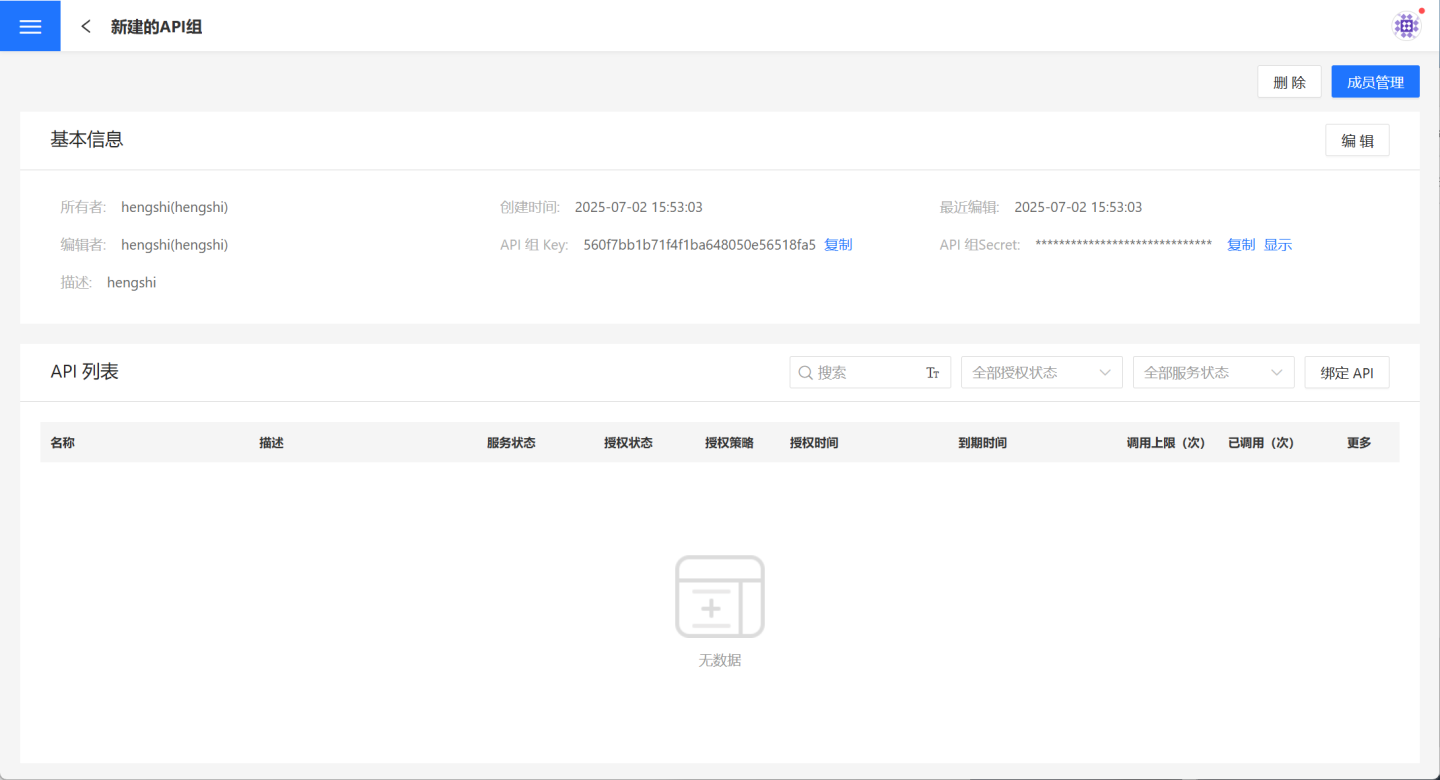
Task: Select the 到期时间 column header
Action: pos(982,443)
